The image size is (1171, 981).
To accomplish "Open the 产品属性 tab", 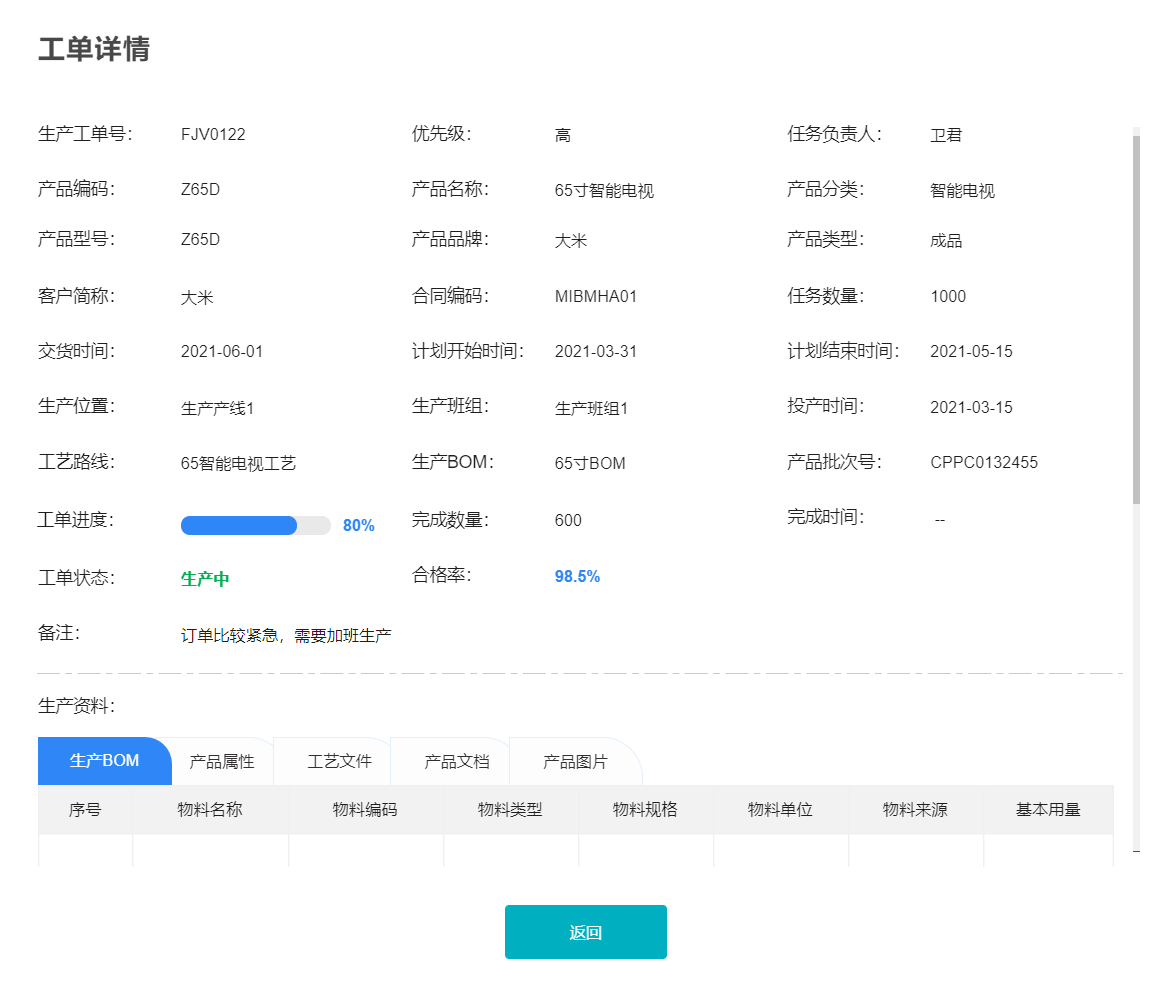I will tap(222, 761).
